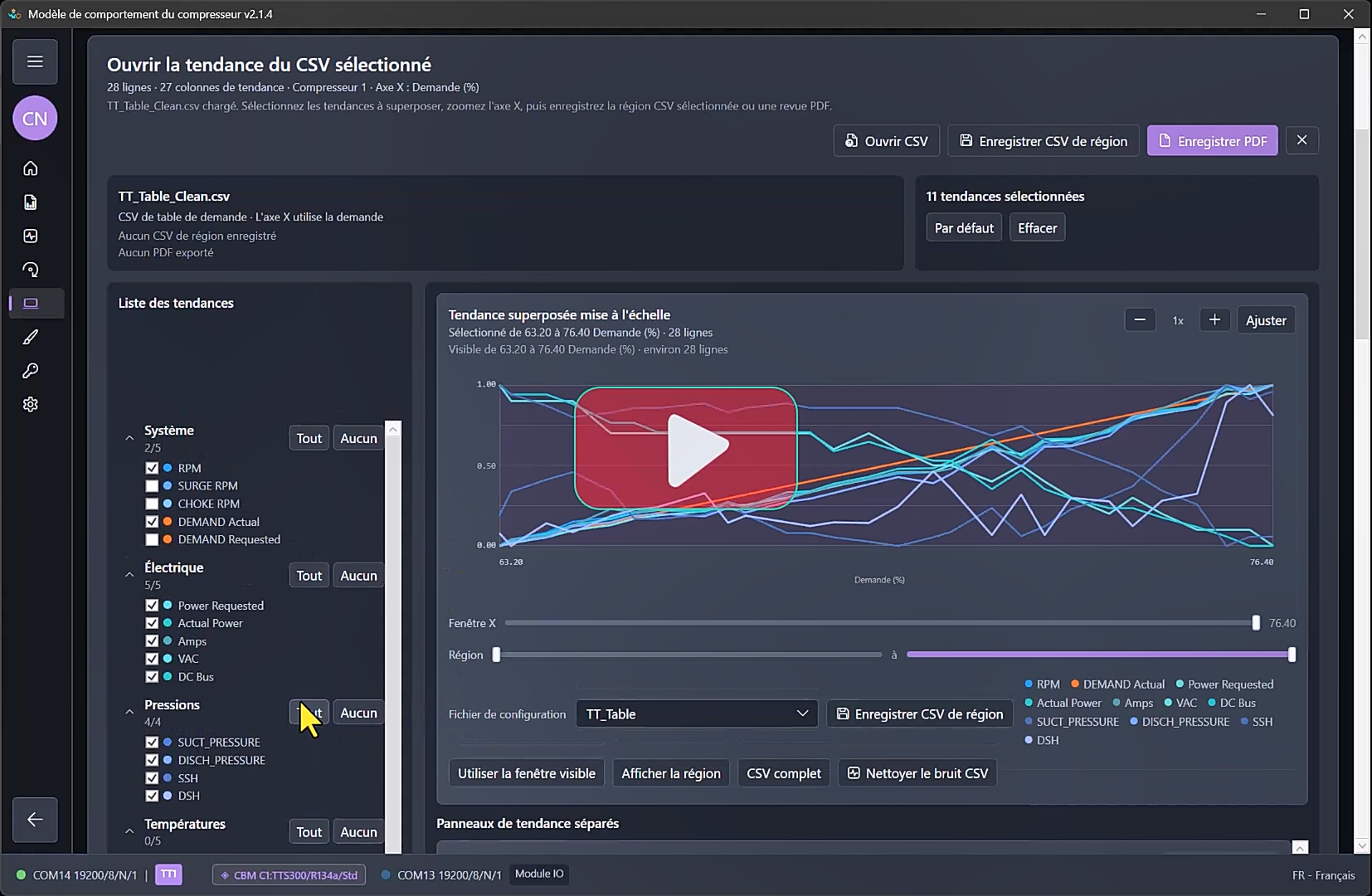Click Enregistrer PDF button

tap(1213, 141)
